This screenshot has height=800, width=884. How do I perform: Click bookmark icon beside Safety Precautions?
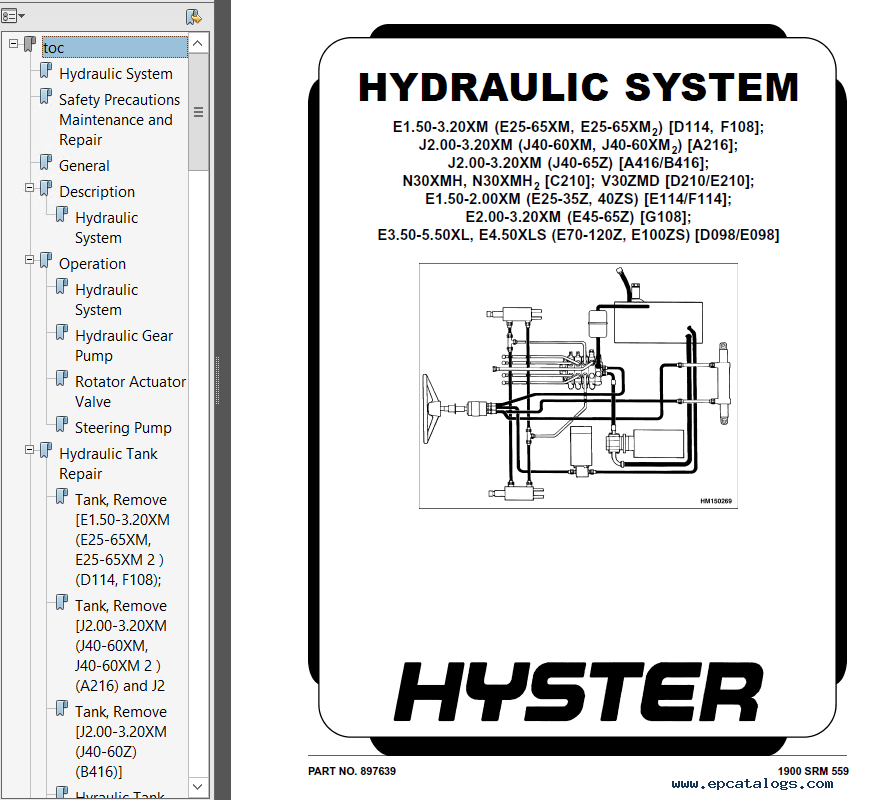click(46, 97)
